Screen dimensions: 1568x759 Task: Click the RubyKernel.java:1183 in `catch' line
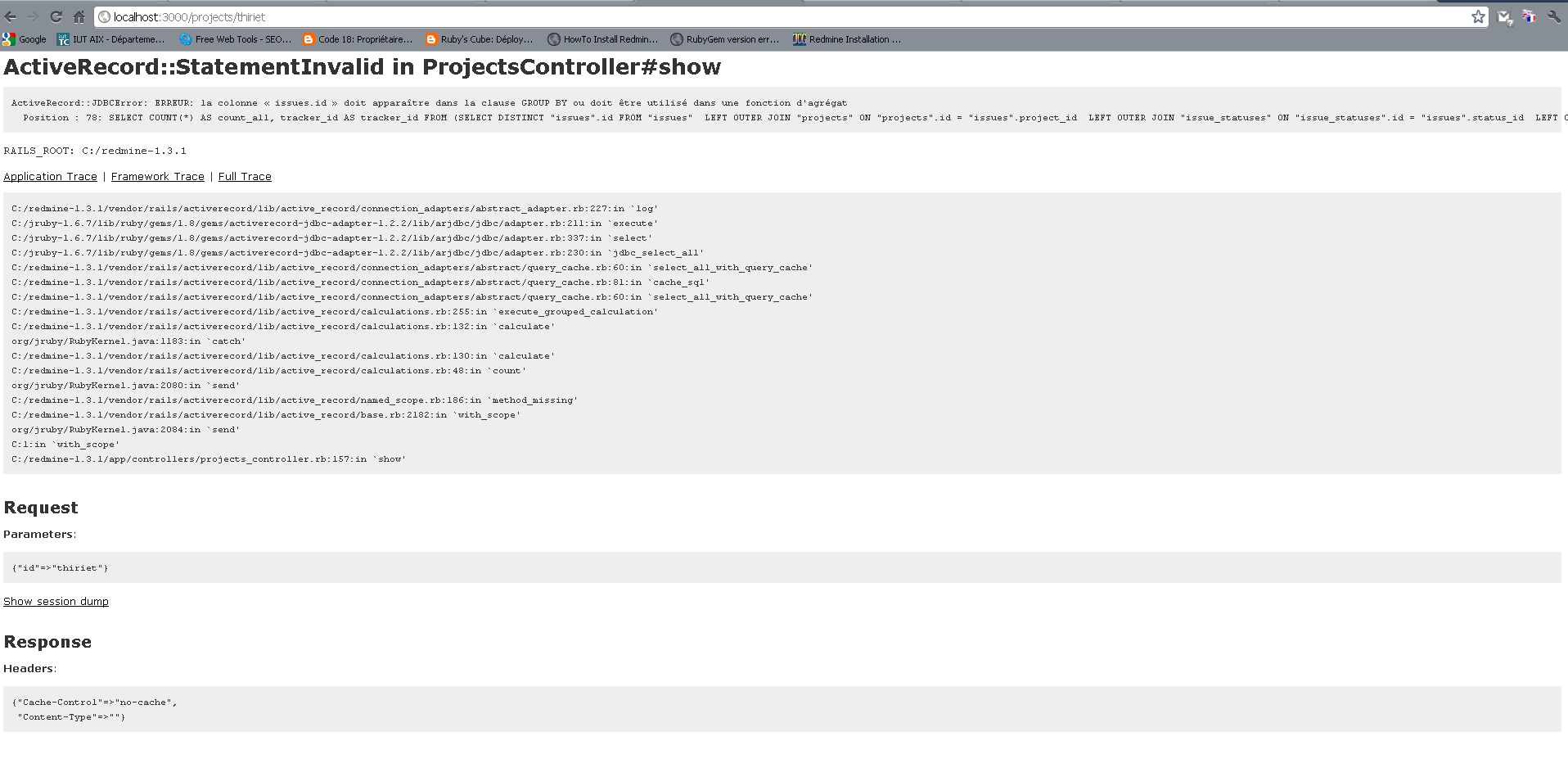pyautogui.click(x=128, y=341)
